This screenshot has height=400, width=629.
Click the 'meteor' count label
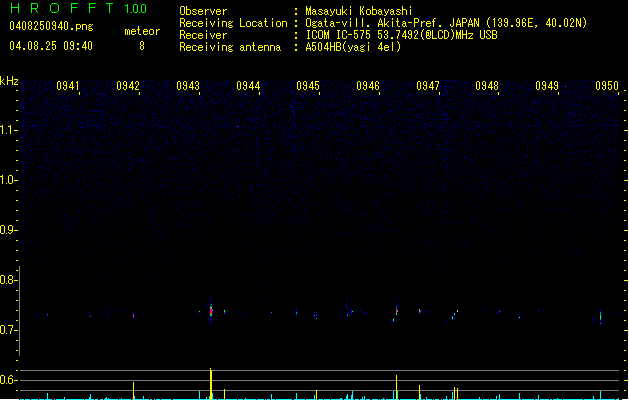142,31
